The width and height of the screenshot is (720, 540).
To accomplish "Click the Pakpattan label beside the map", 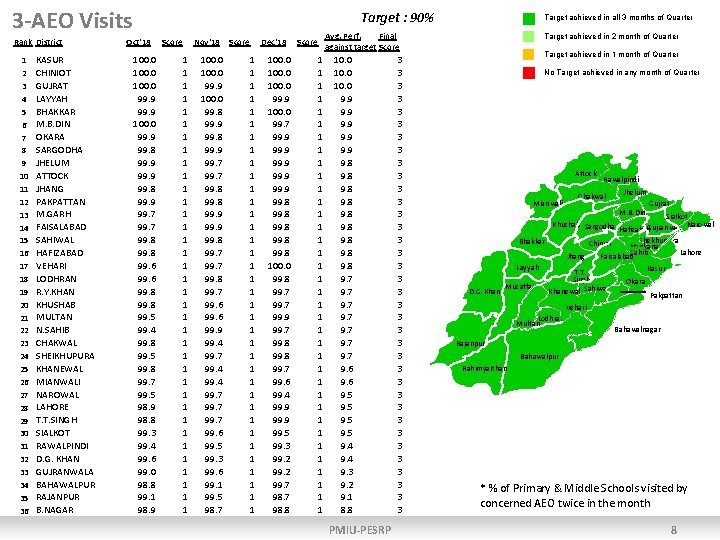I will pyautogui.click(x=666, y=296).
